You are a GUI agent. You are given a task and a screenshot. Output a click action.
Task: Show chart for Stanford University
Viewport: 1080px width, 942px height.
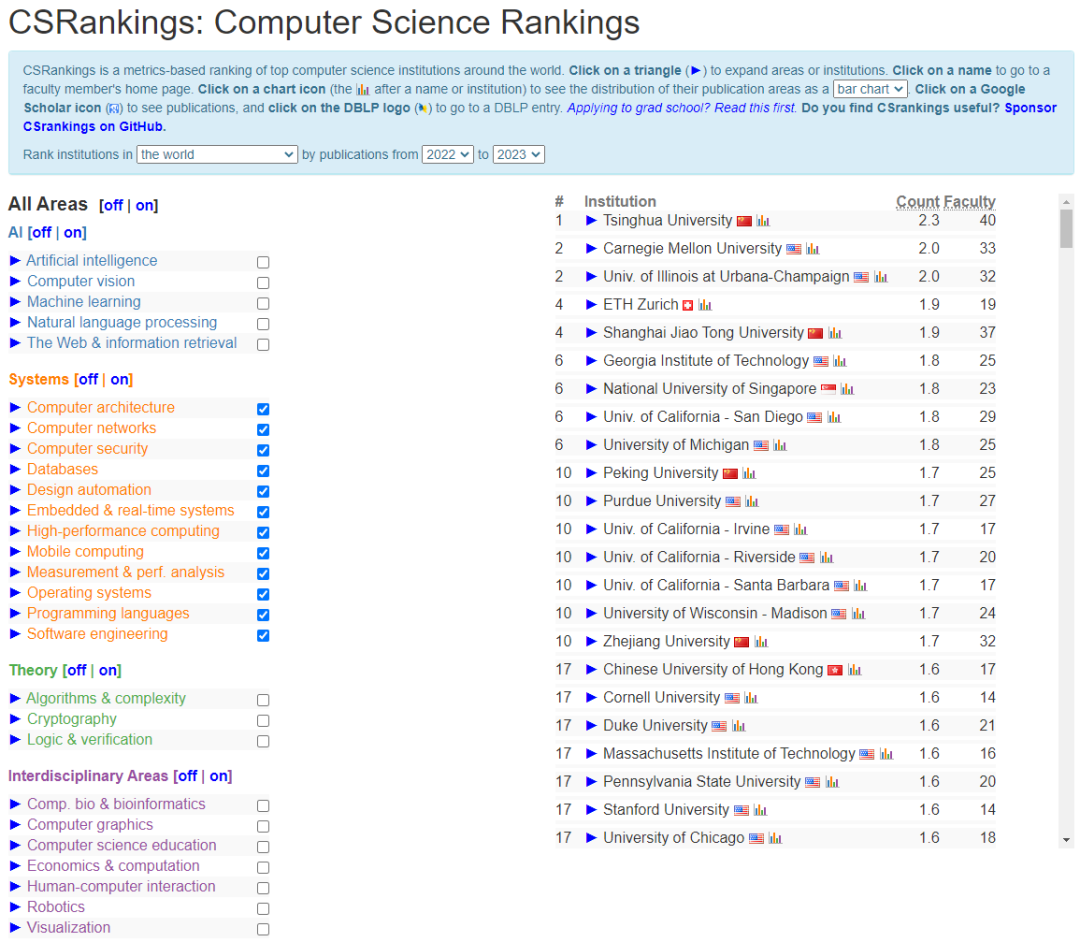(x=760, y=810)
